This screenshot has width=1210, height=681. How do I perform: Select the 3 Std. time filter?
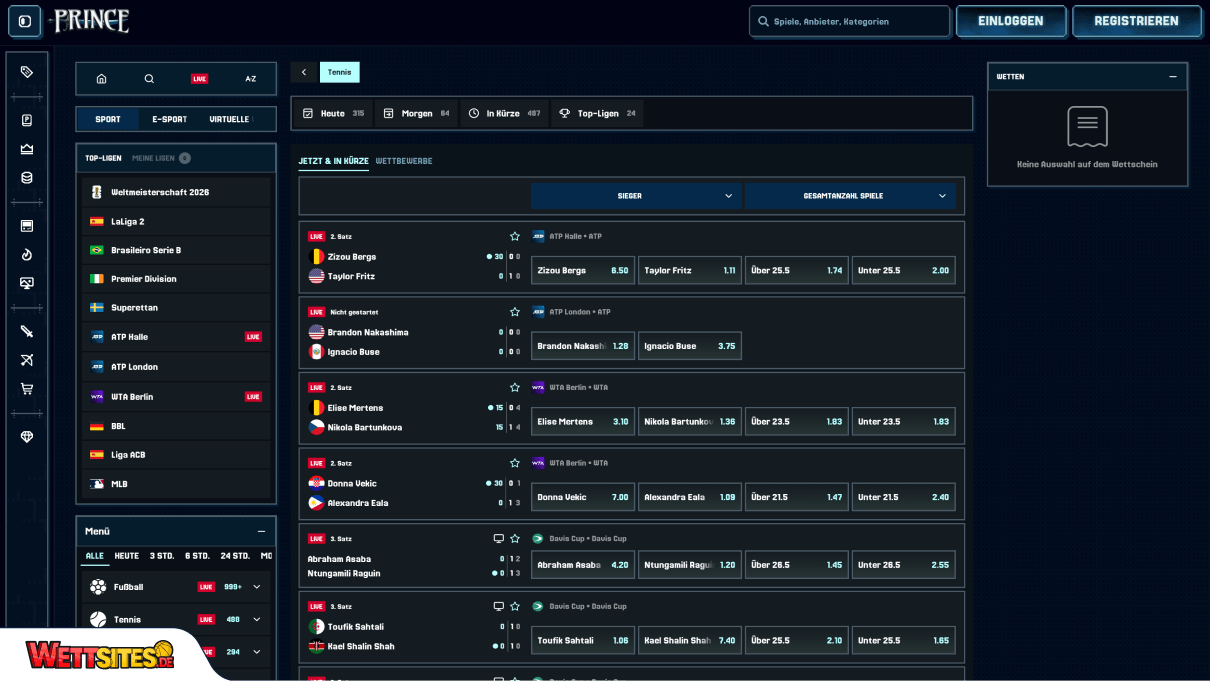pyautogui.click(x=160, y=556)
